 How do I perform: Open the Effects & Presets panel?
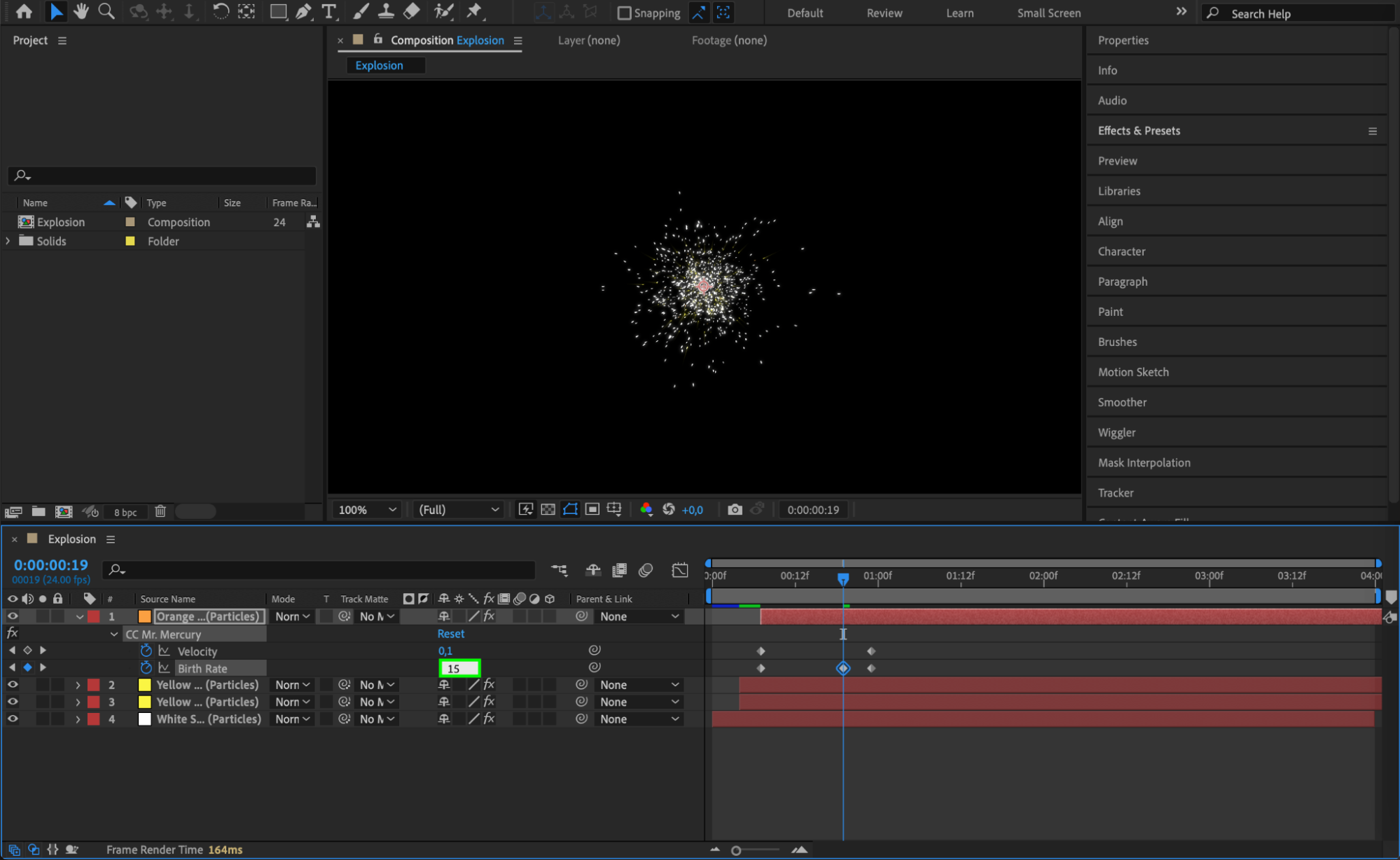[1139, 131]
